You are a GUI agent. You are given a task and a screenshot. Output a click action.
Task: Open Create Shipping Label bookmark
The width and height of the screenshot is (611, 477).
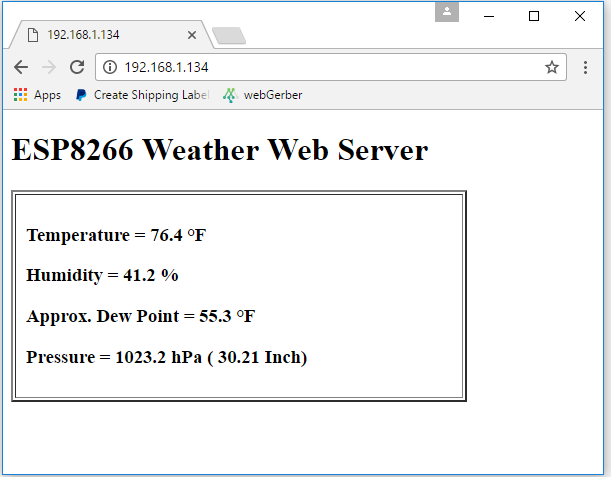[x=143, y=95]
